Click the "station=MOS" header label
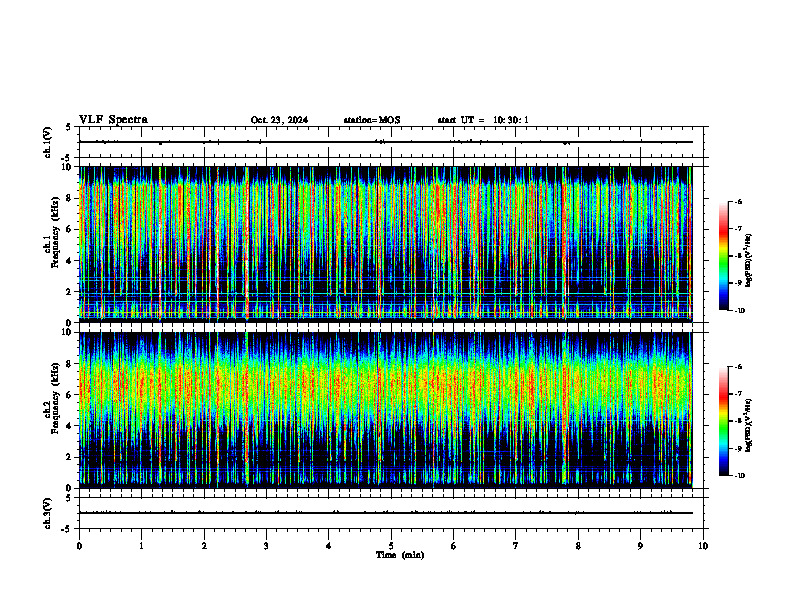792x612 pixels. 372,120
